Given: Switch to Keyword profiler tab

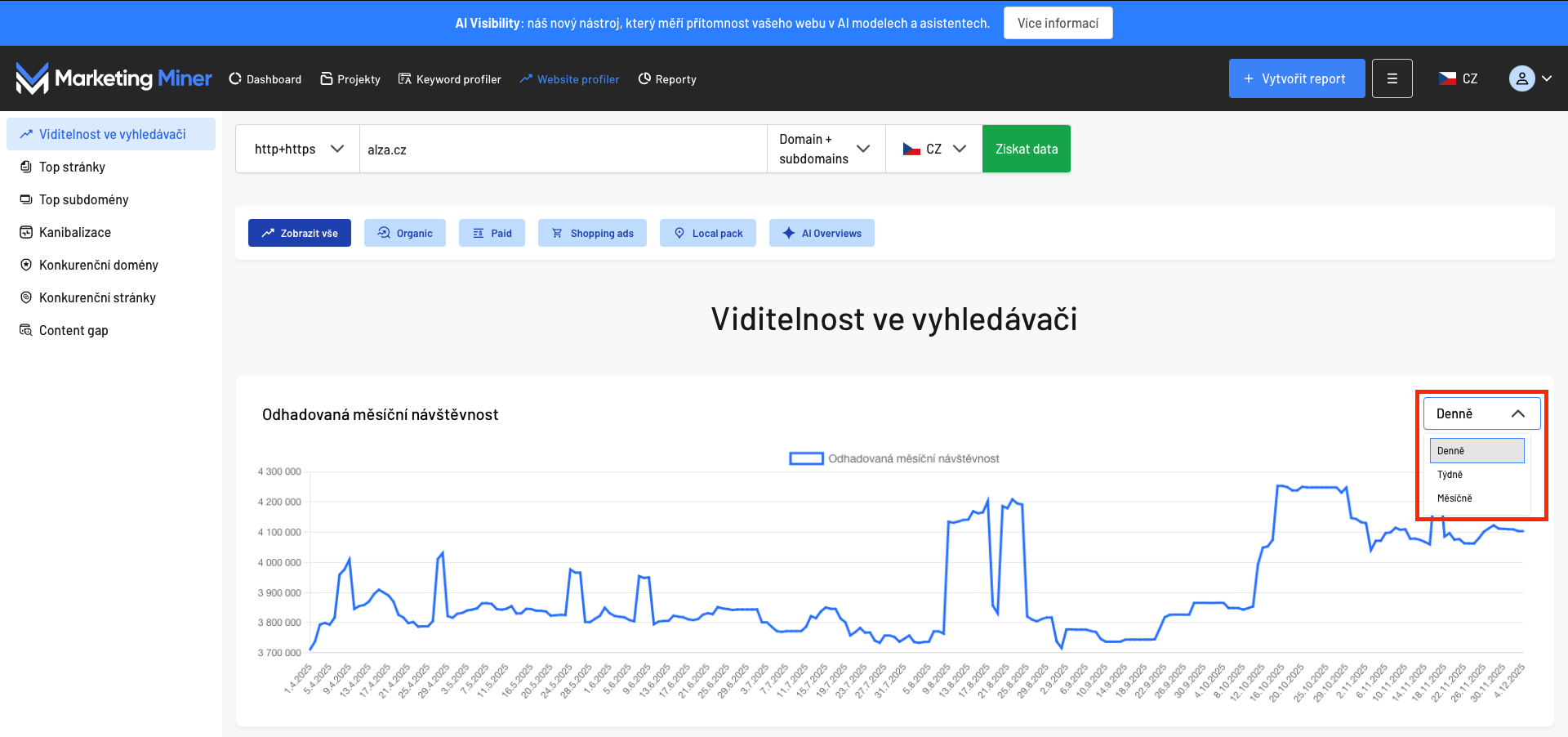Looking at the screenshot, I should (450, 79).
